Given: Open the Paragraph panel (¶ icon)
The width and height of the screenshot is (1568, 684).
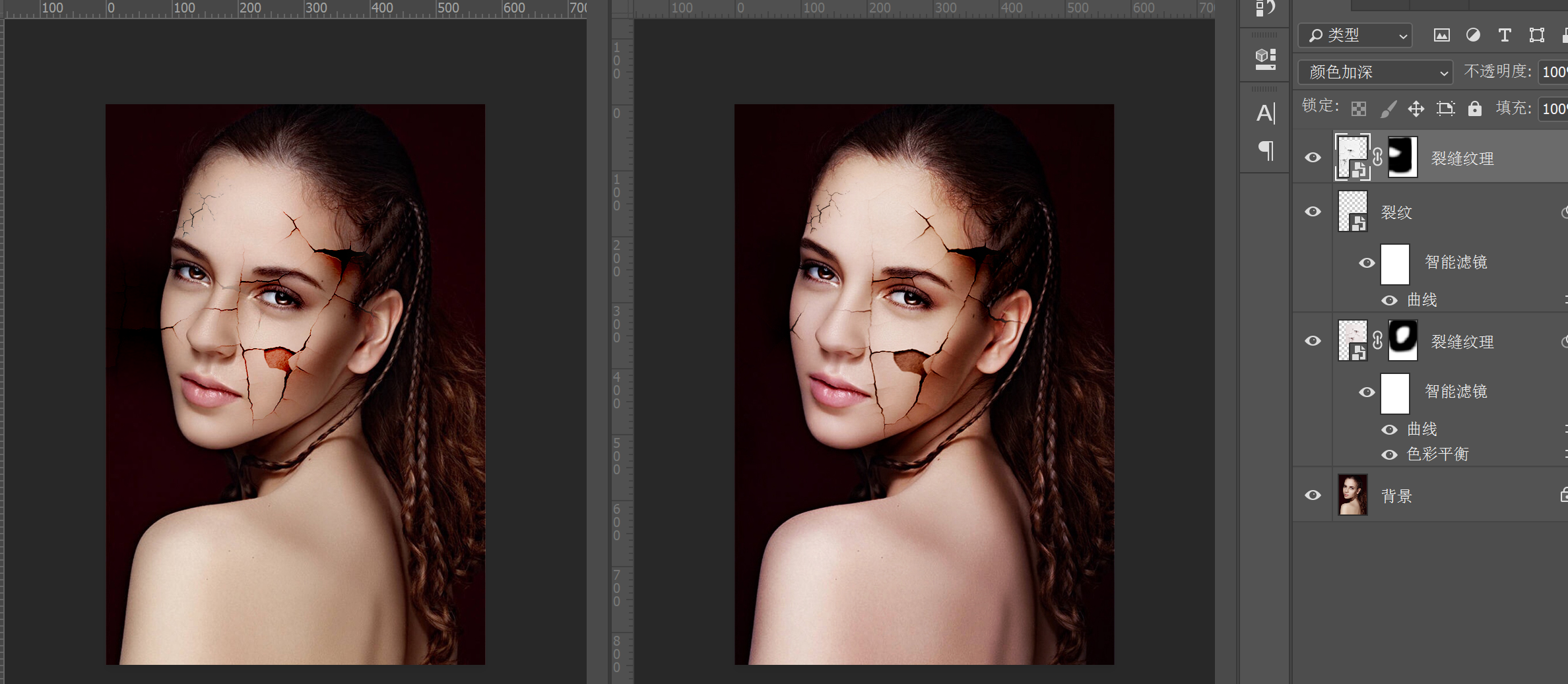Looking at the screenshot, I should coord(1265,151).
